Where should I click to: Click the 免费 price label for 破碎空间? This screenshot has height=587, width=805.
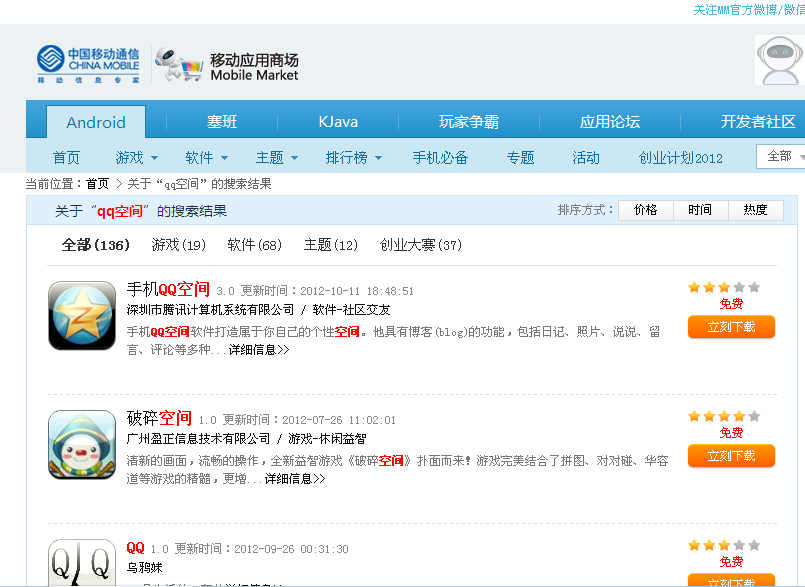click(x=731, y=433)
